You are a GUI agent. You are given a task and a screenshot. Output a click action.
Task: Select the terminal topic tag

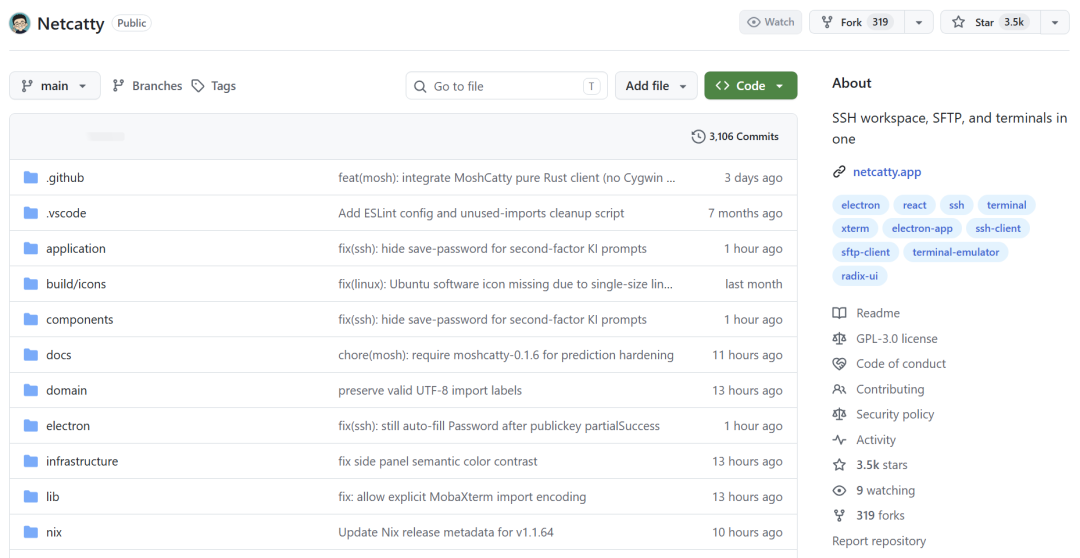[x=1006, y=205]
